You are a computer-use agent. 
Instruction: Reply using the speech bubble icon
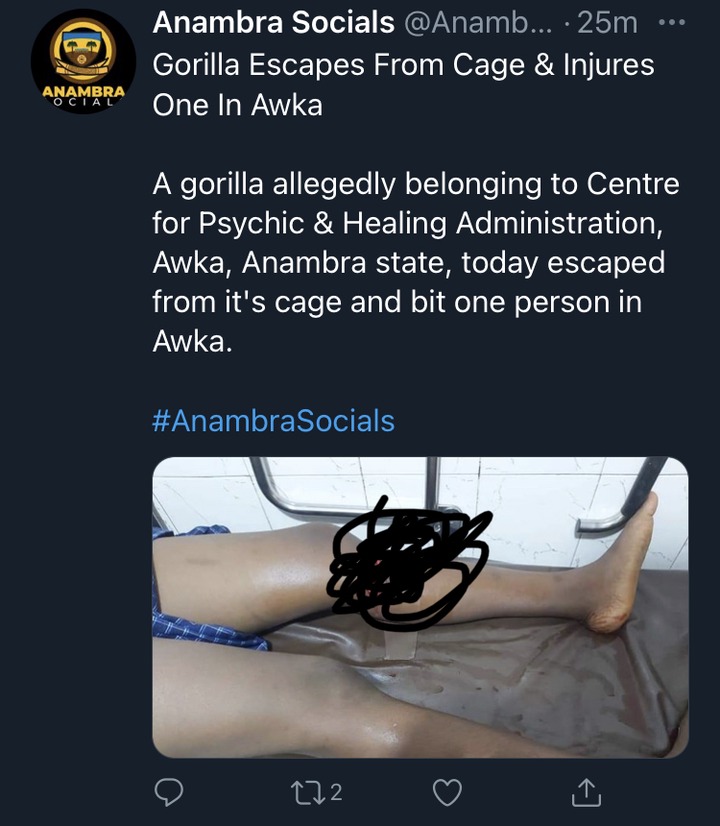tap(169, 792)
